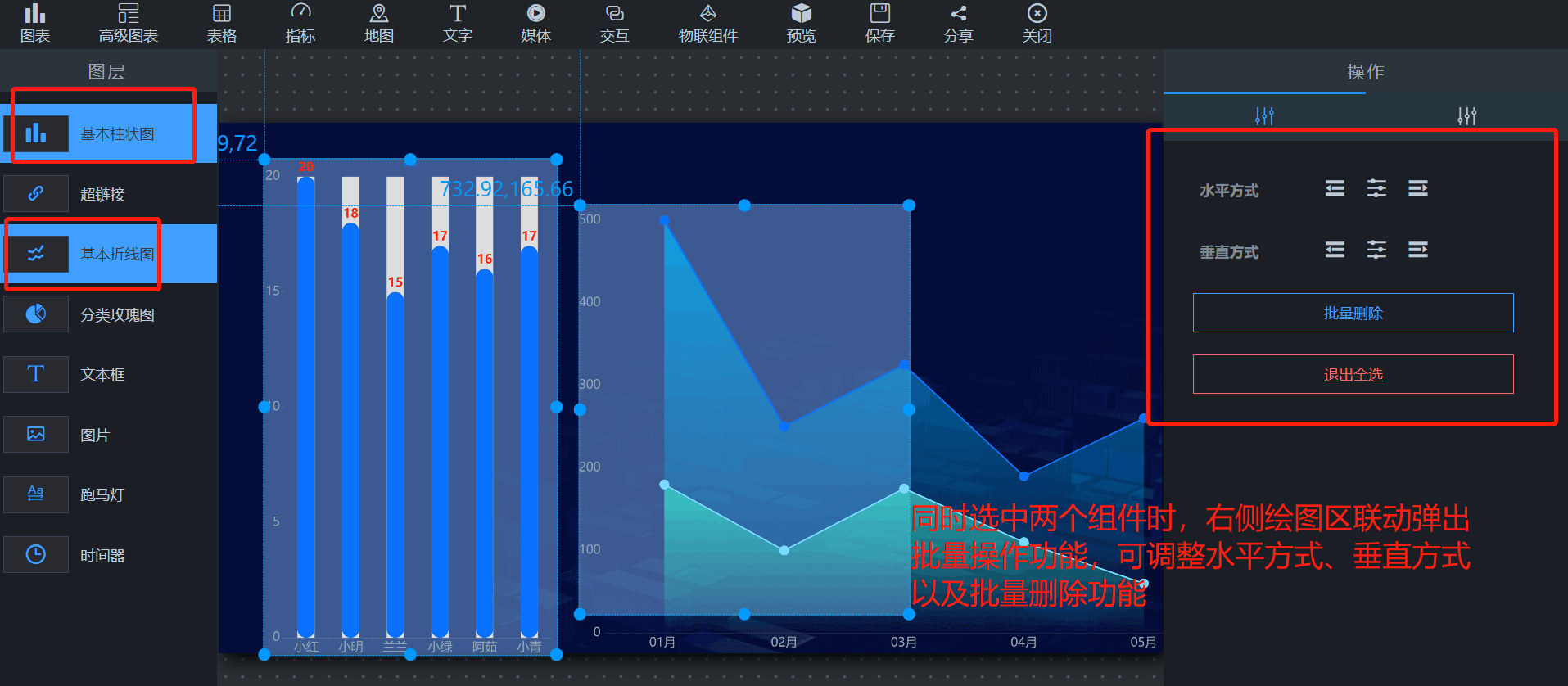
Task: Click the marquee icon beside 跑马灯
Action: click(x=36, y=494)
